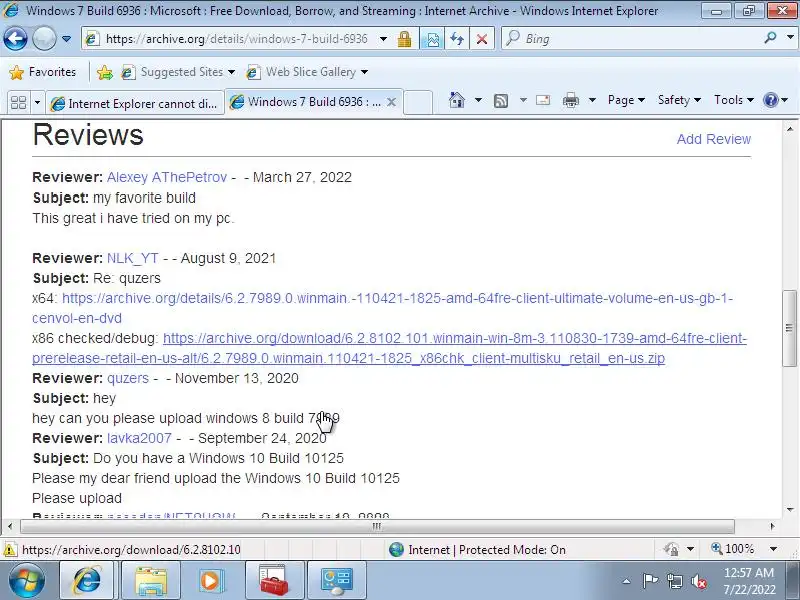Open Quick Tabs grid view icon

[18, 103]
